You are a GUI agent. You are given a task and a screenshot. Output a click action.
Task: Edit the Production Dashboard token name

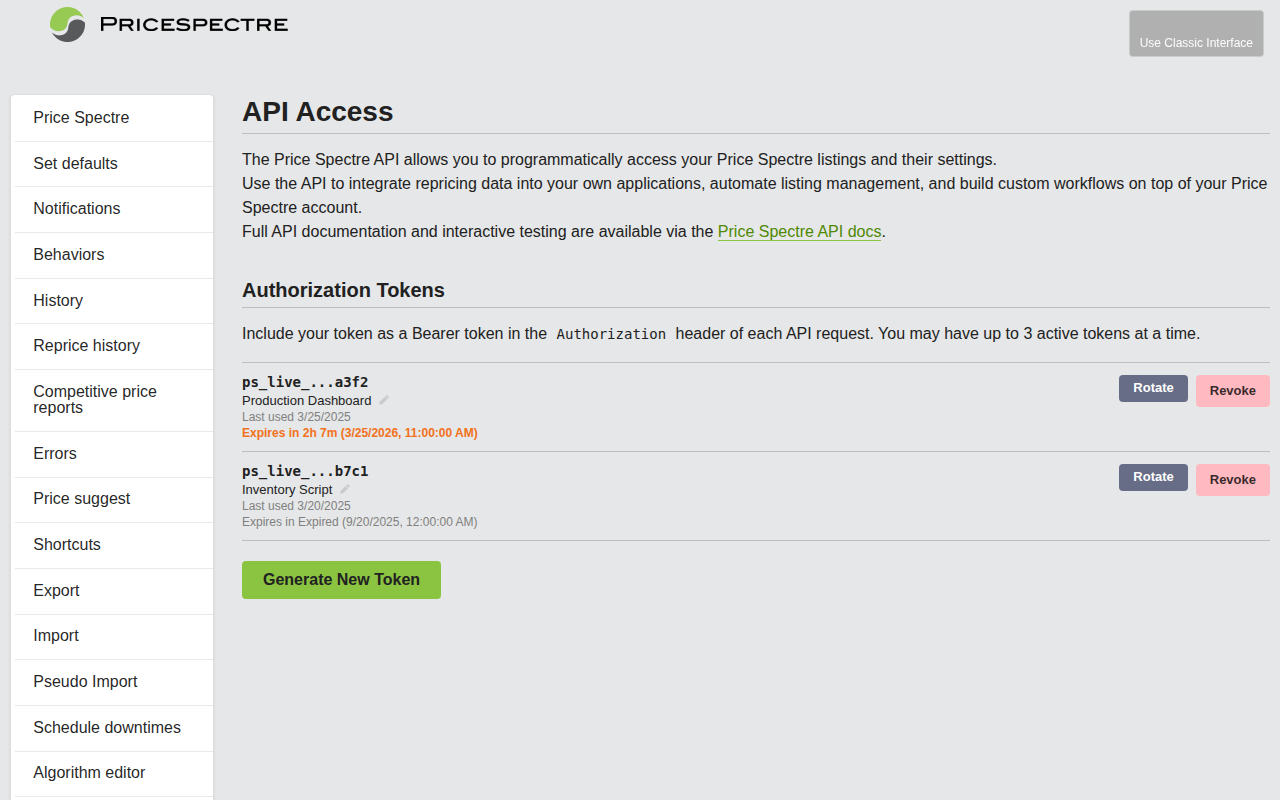click(383, 399)
